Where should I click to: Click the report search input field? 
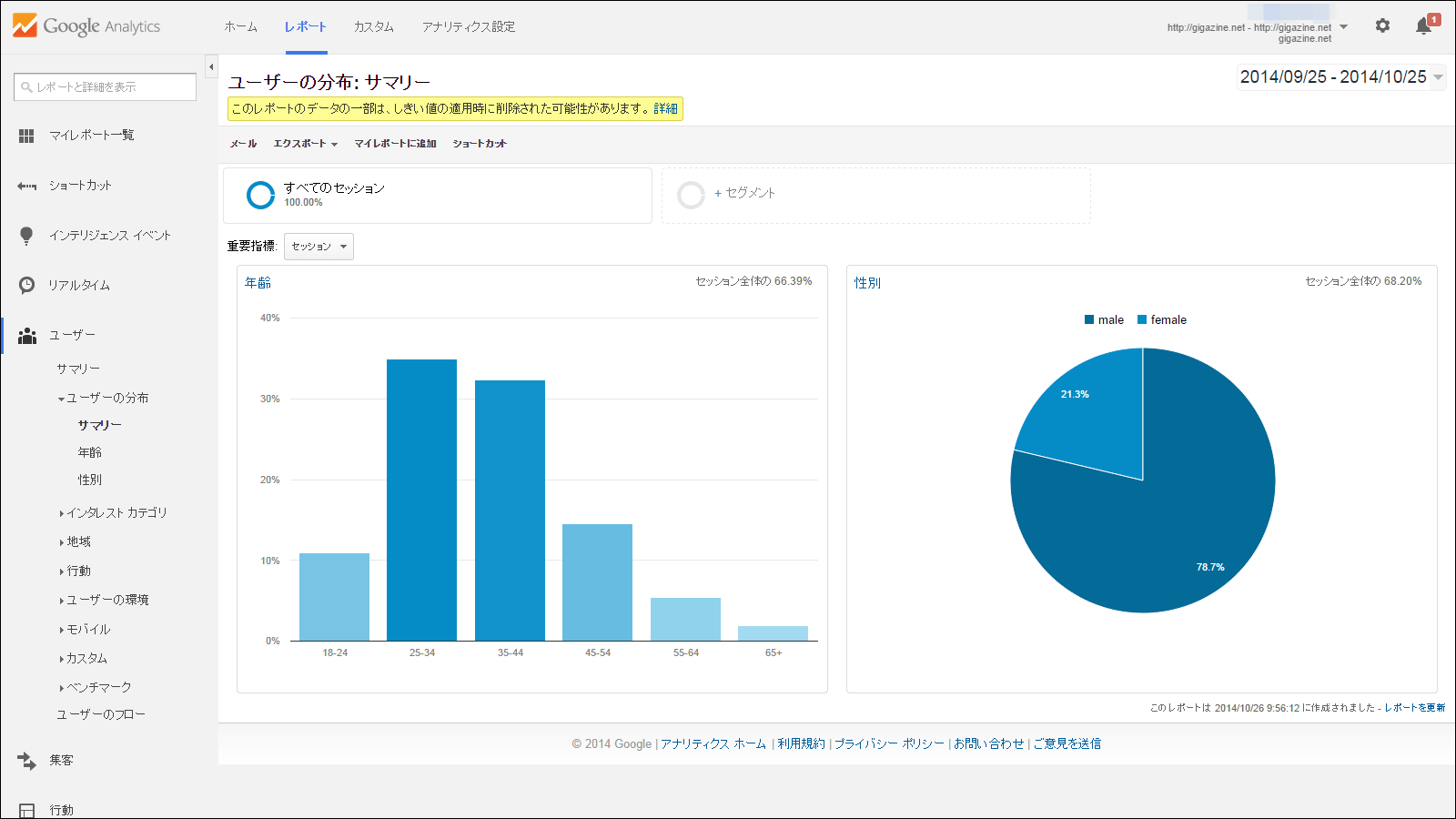105,87
